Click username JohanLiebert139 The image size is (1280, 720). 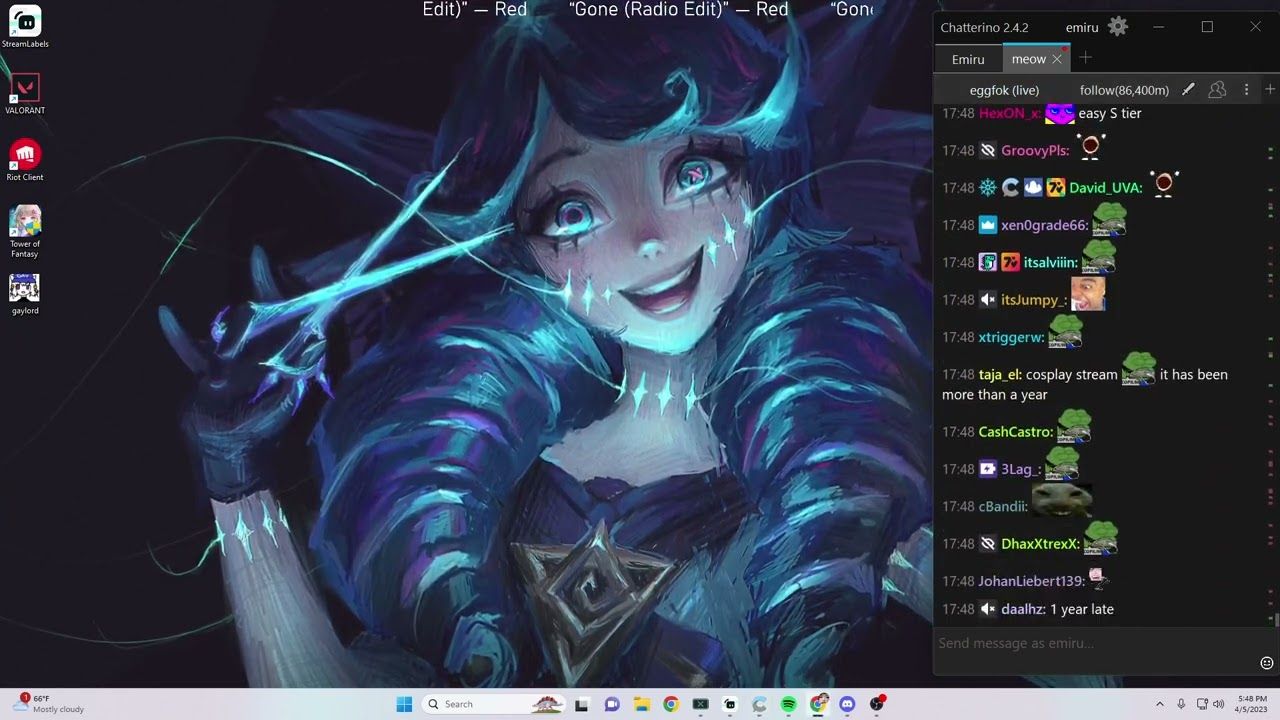pos(1032,581)
